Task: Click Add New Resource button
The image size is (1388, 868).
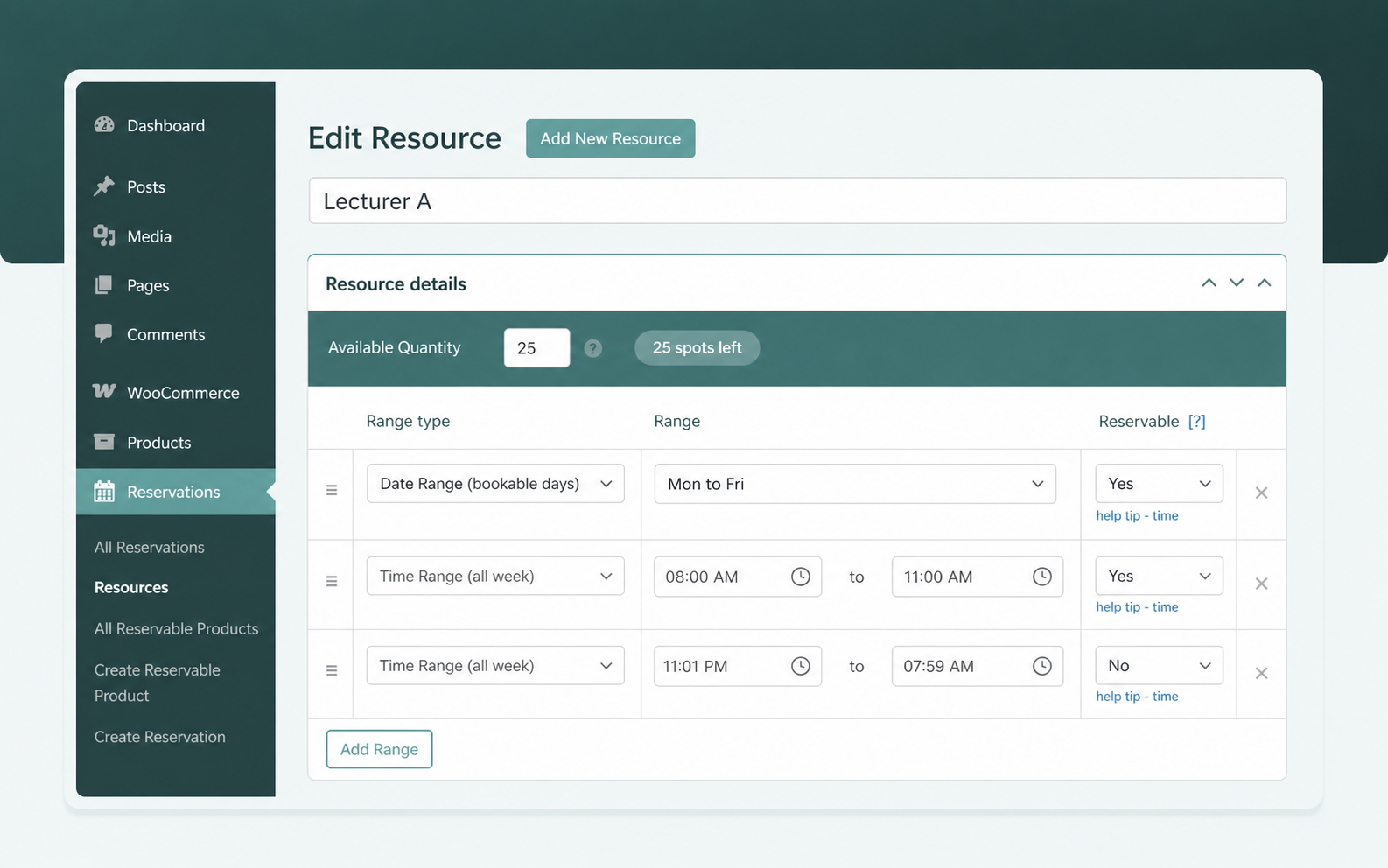Action: 611,138
